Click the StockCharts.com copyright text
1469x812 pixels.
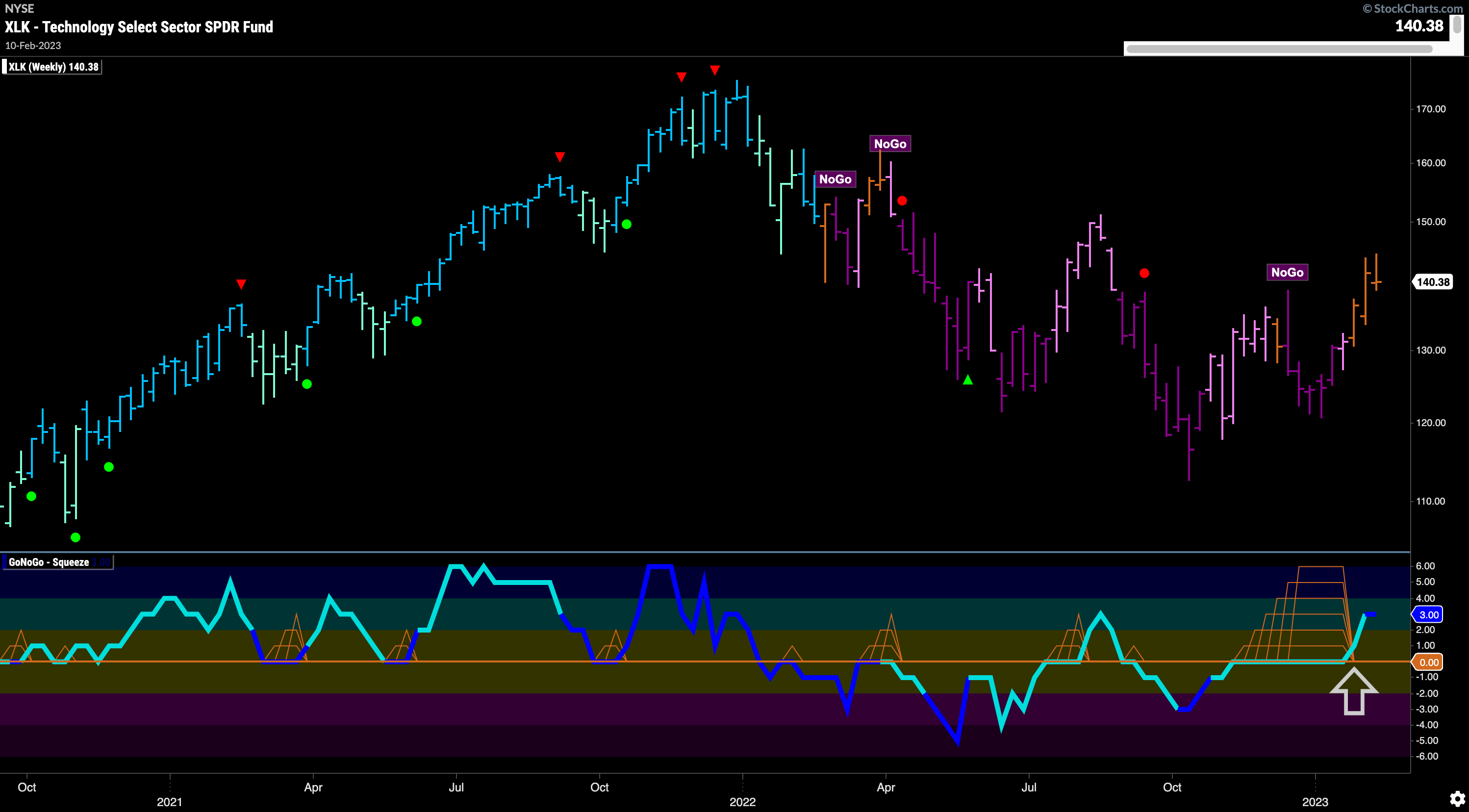(1412, 8)
